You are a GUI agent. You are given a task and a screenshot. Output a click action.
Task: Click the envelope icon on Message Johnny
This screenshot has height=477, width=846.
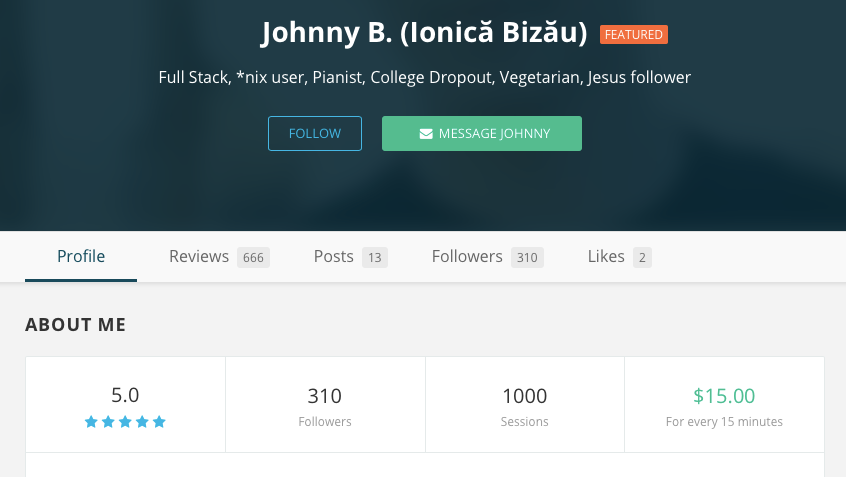[426, 134]
